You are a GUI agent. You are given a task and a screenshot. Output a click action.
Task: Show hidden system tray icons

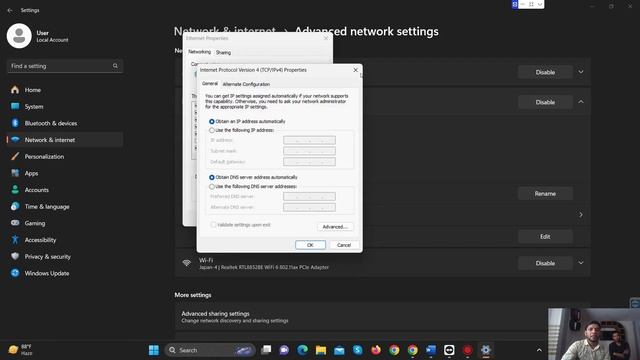tap(539, 350)
